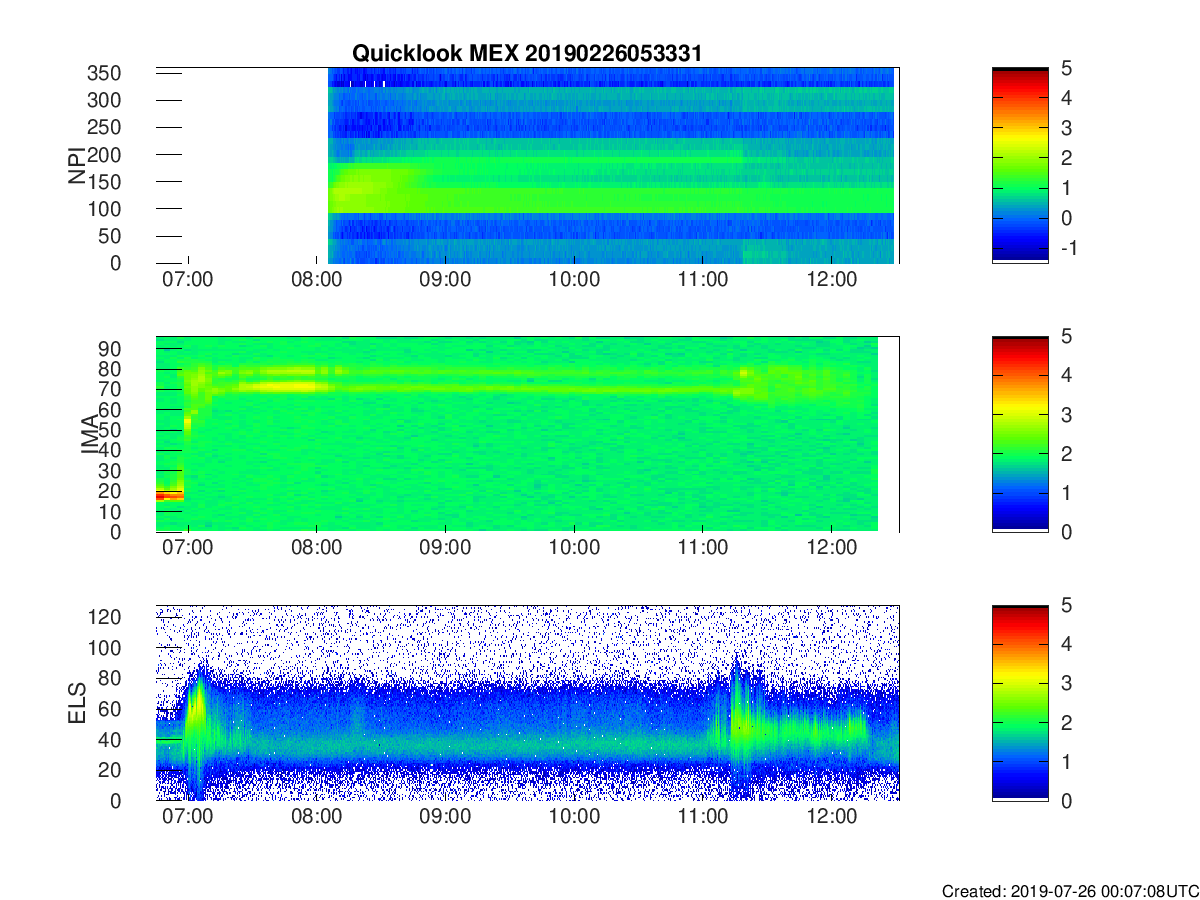Click the red intensity spot in IMA plot
This screenshot has height=900, width=1200.
(x=170, y=495)
